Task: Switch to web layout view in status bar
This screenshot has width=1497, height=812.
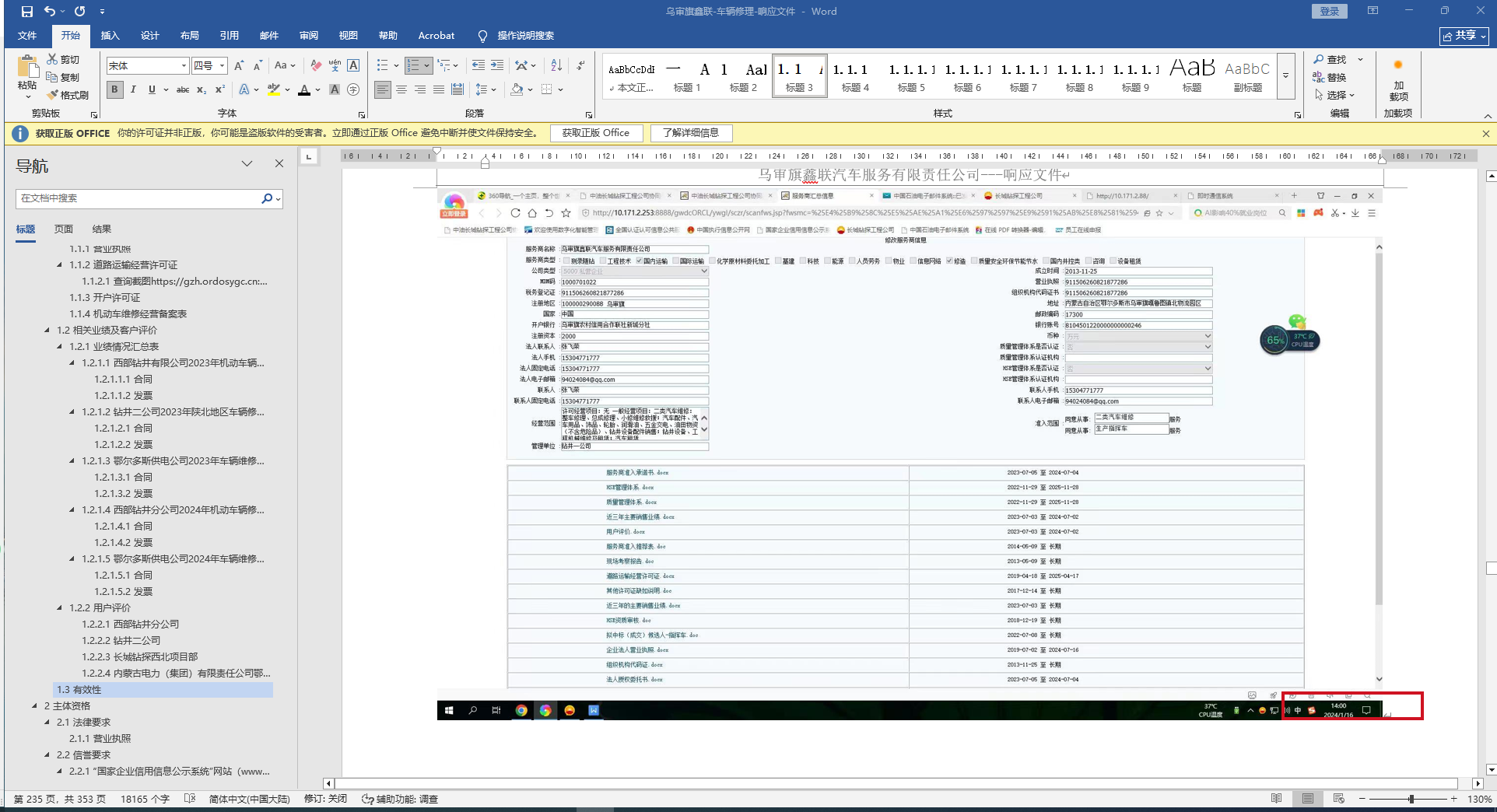Action: click(1338, 799)
